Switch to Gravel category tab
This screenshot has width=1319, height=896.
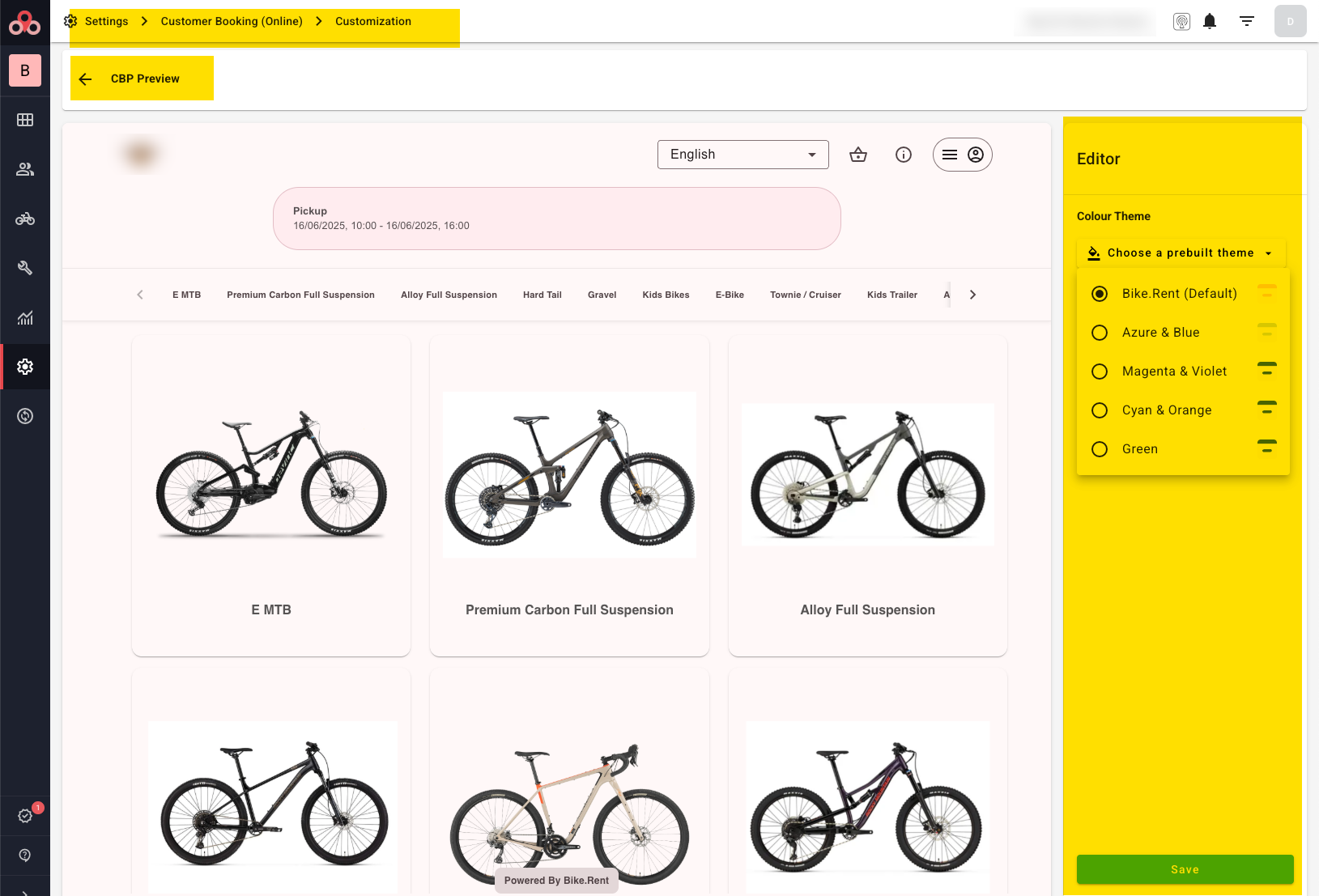point(602,295)
